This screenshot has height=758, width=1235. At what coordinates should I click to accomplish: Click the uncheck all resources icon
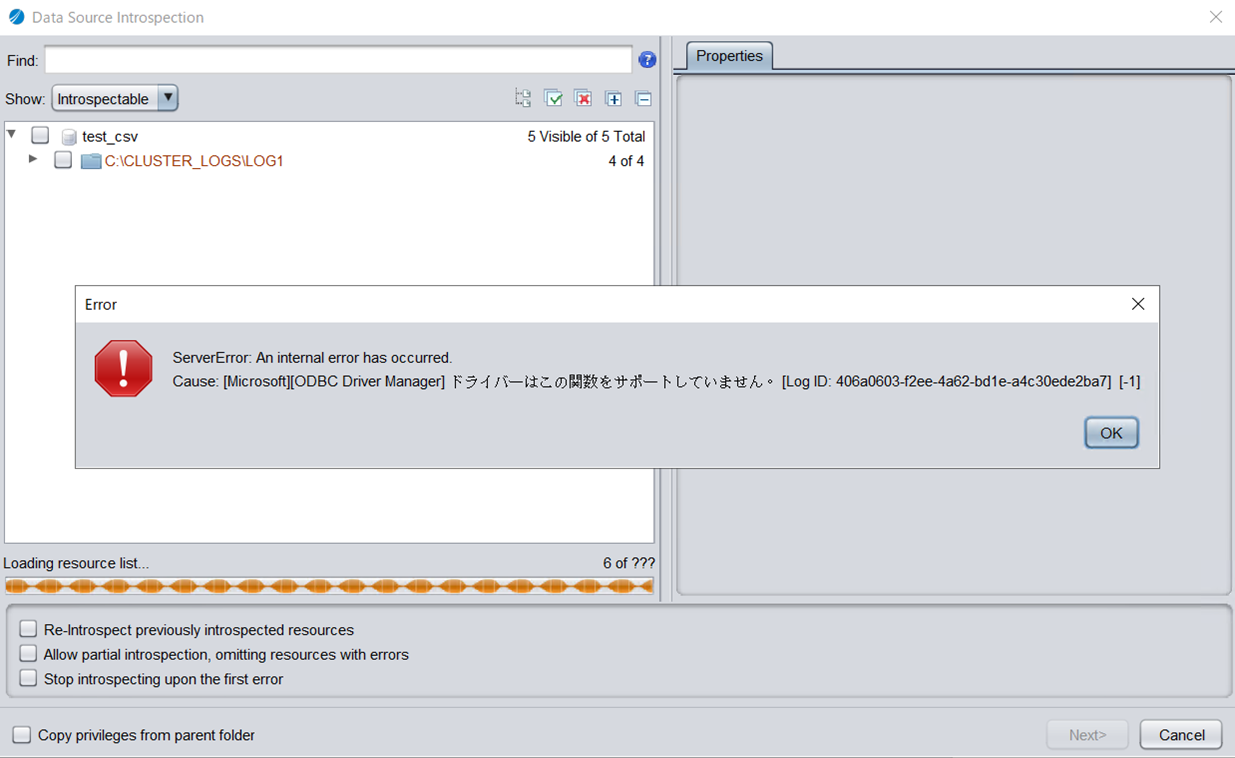(583, 98)
